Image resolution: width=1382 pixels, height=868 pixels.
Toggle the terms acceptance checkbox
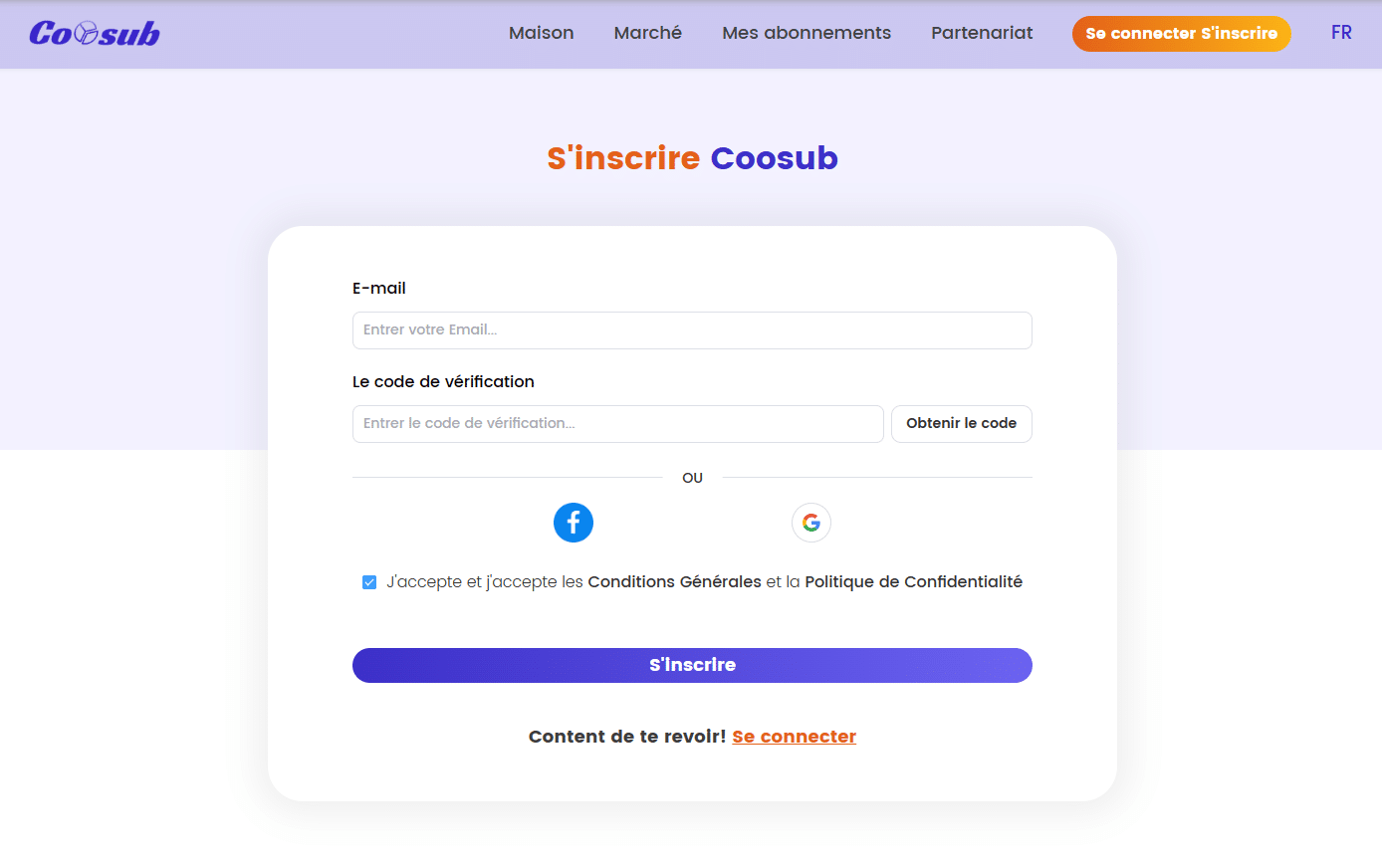pos(369,582)
